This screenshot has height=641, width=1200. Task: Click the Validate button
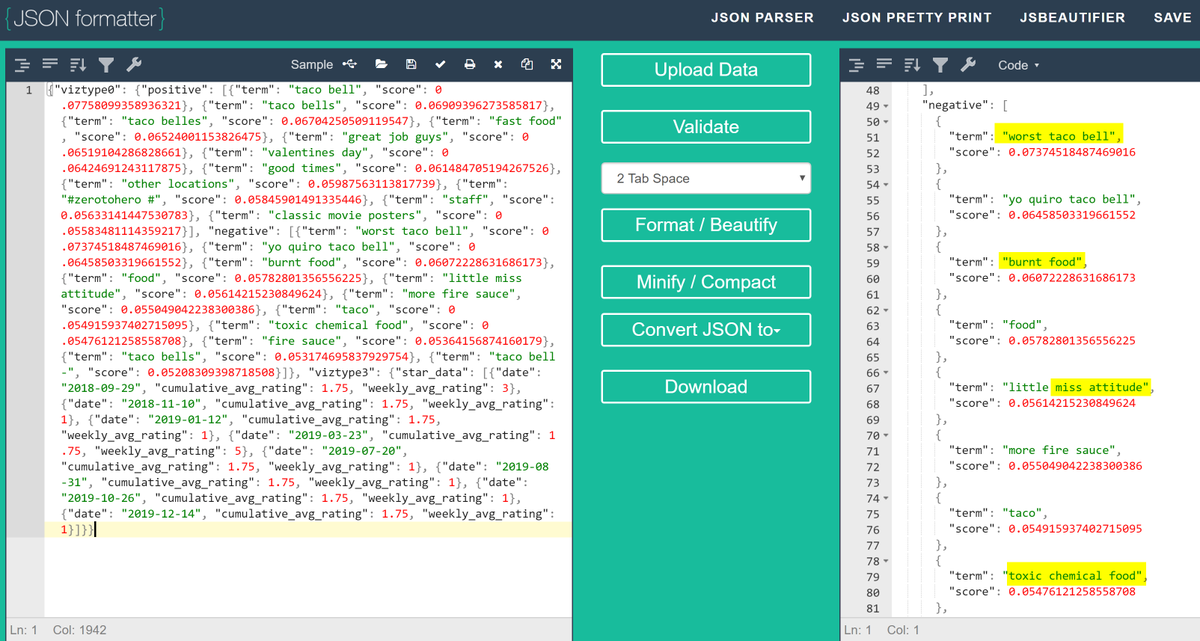(706, 127)
